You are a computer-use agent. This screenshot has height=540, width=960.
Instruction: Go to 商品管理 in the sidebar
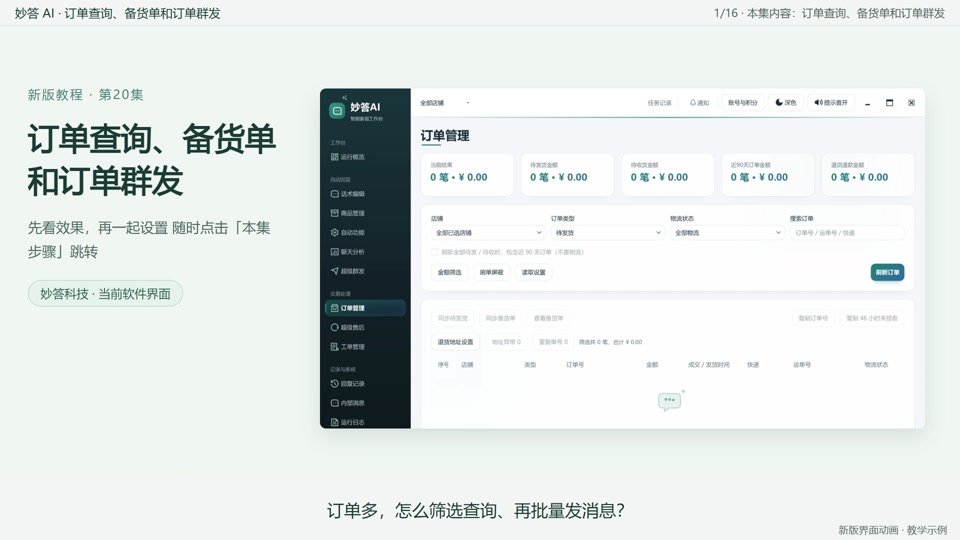click(348, 213)
